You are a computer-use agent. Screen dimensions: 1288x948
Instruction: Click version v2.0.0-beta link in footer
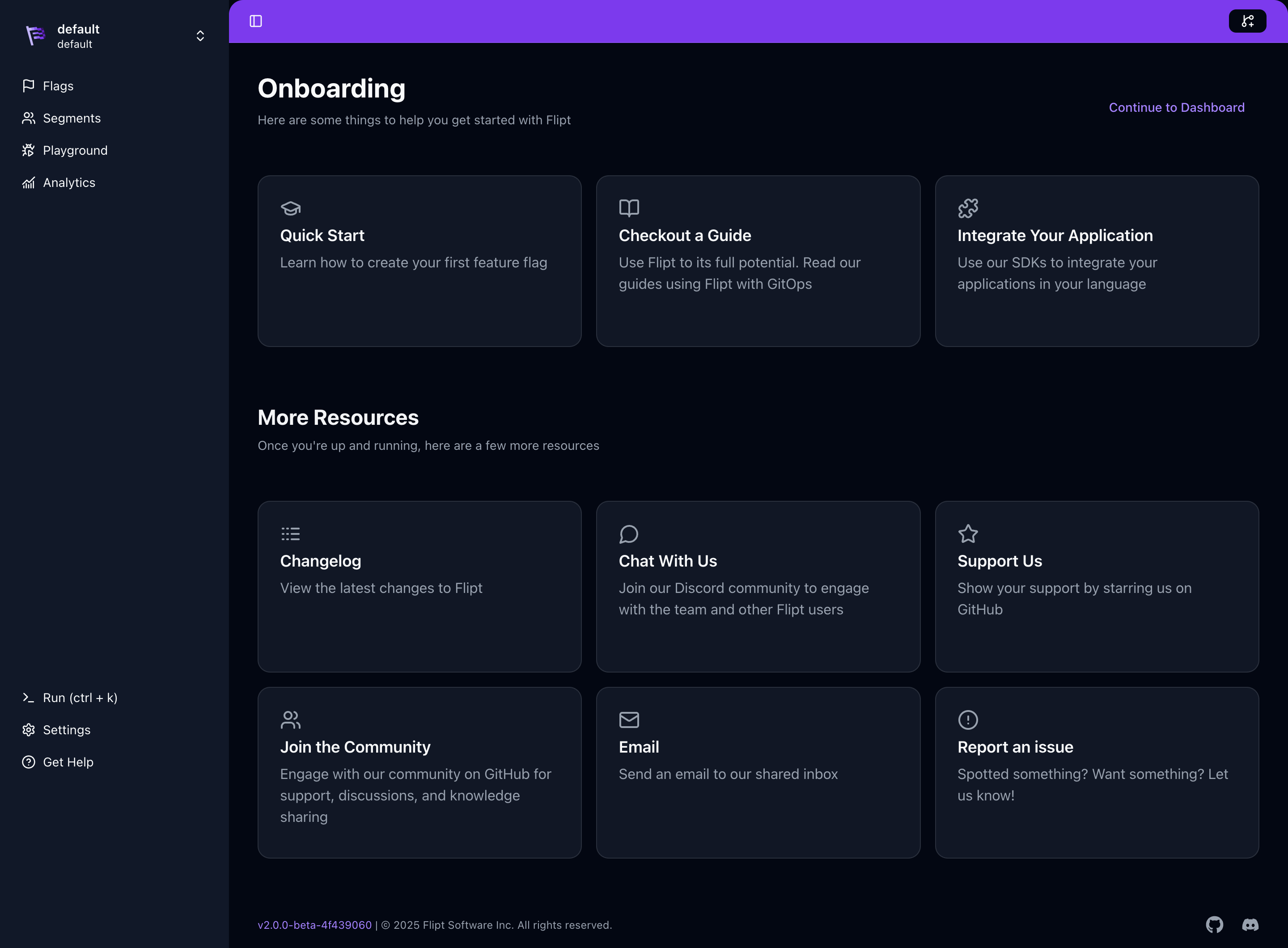coord(314,925)
